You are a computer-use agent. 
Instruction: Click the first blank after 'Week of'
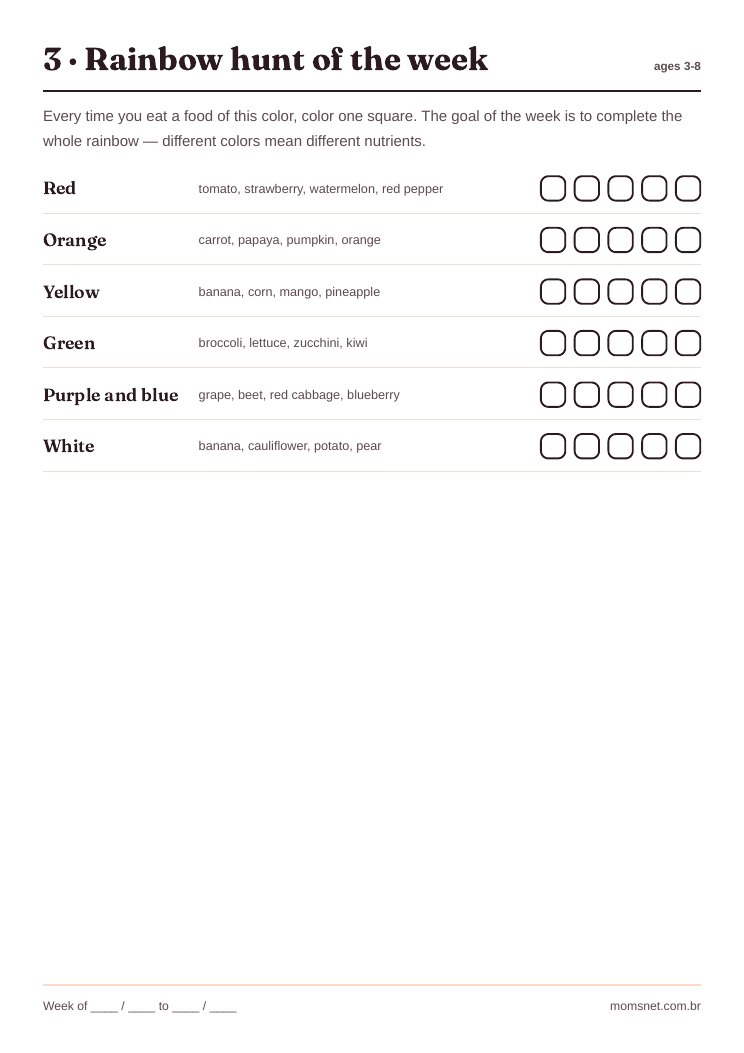pyautogui.click(x=105, y=1006)
